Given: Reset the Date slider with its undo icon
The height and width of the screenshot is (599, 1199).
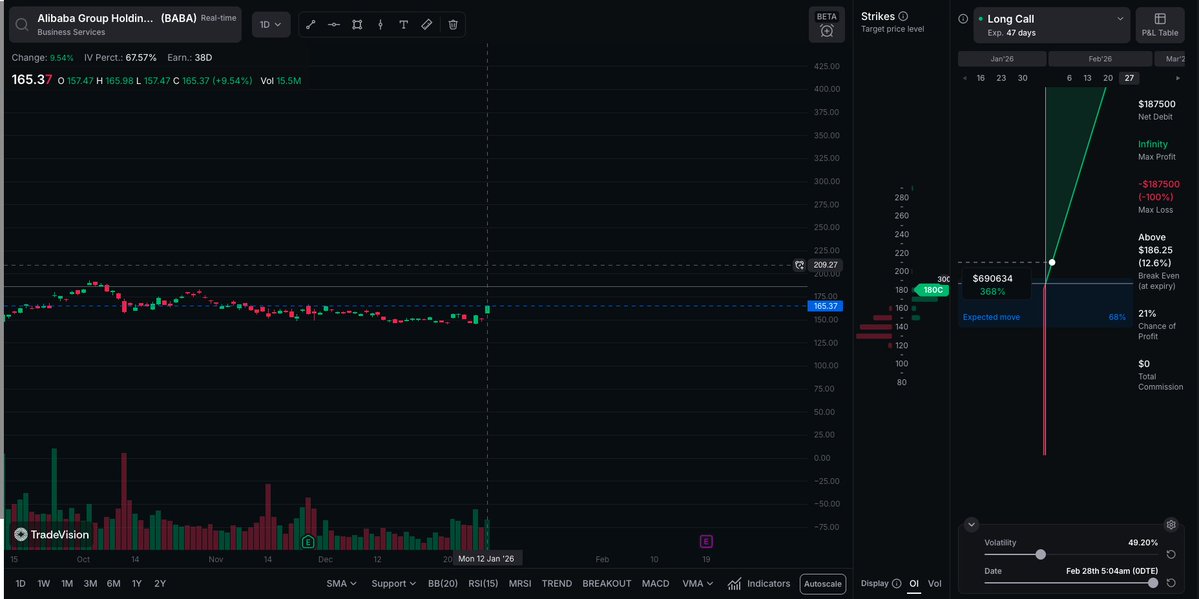Looking at the screenshot, I should [1171, 583].
